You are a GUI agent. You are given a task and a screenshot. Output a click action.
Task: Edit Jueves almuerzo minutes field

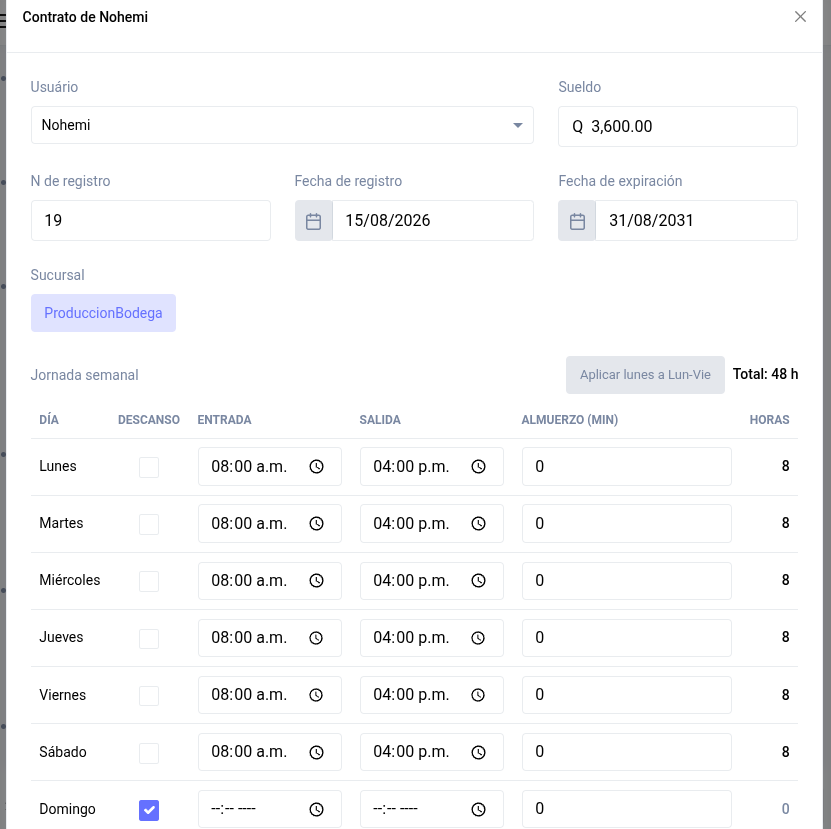point(626,638)
